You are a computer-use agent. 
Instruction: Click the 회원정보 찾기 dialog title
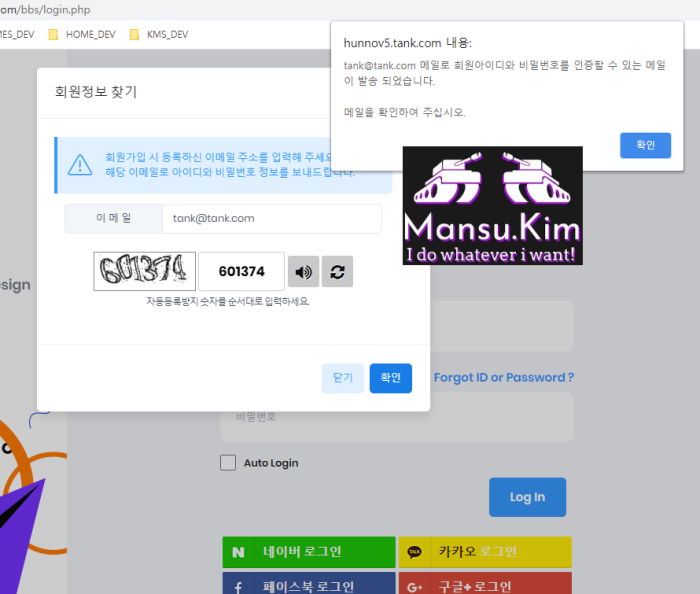96,92
